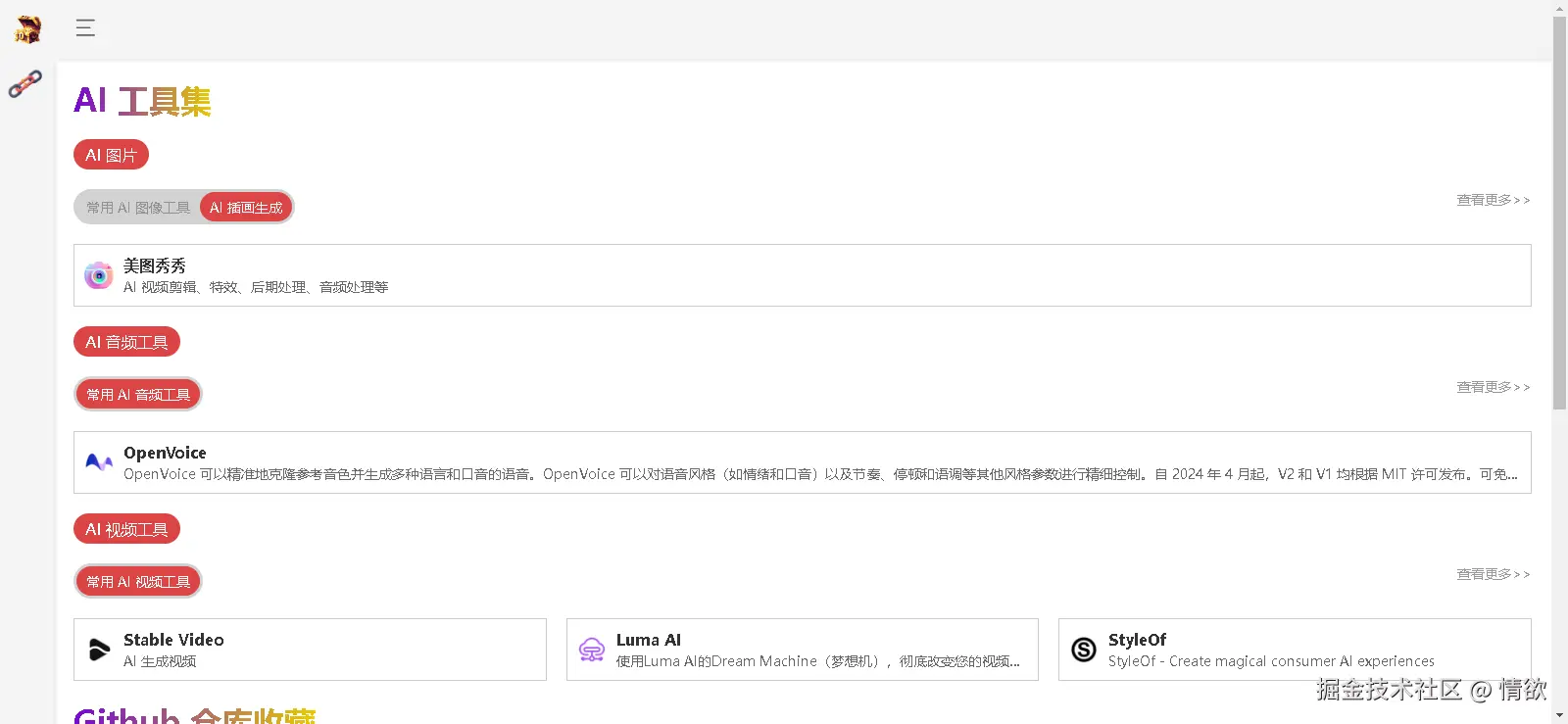Open the OpenVoice tool title
This screenshot has height=724, width=1568.
tap(165, 453)
